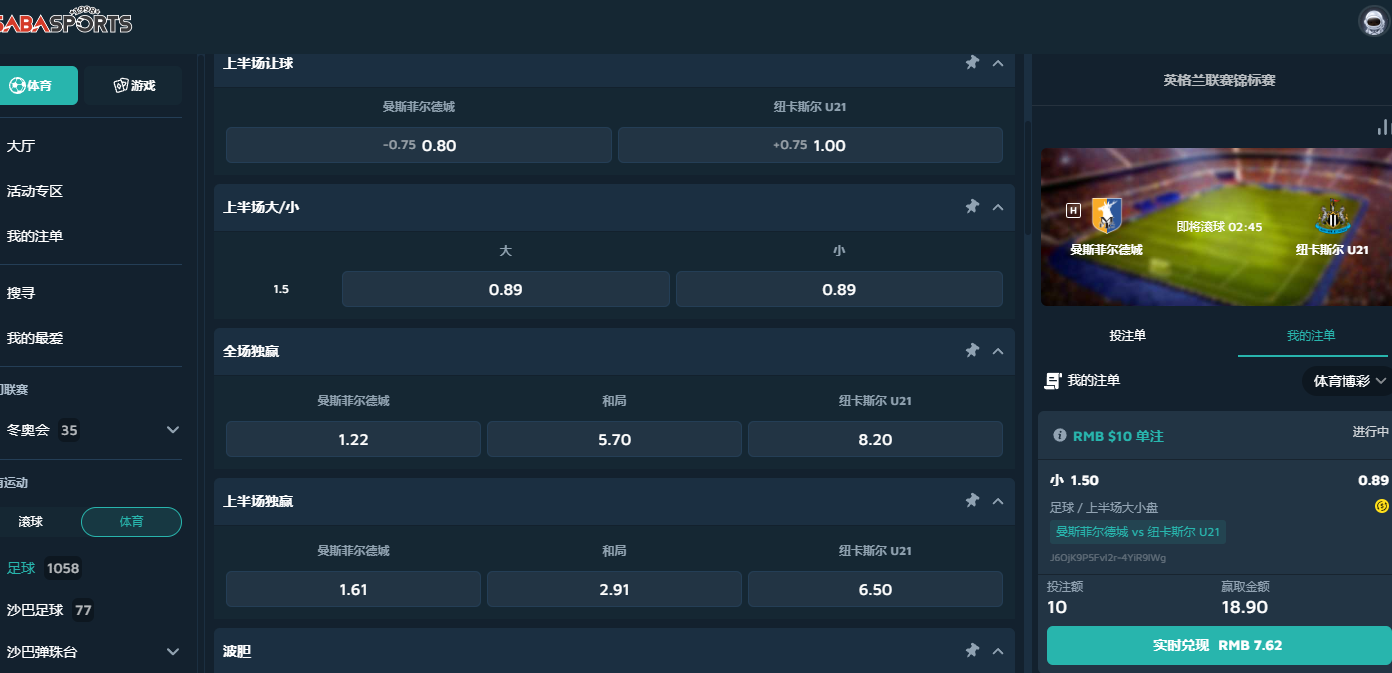
Task: Click the info icon beside RMB $10 单注
Action: coord(1059,436)
